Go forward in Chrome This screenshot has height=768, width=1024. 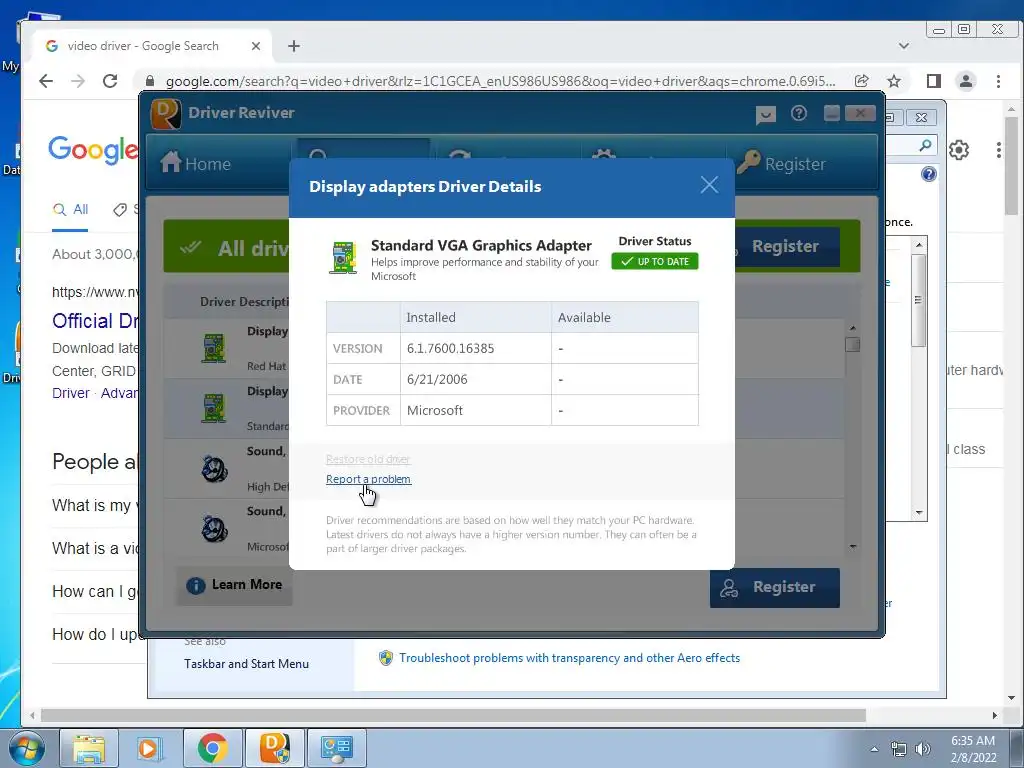pos(78,81)
